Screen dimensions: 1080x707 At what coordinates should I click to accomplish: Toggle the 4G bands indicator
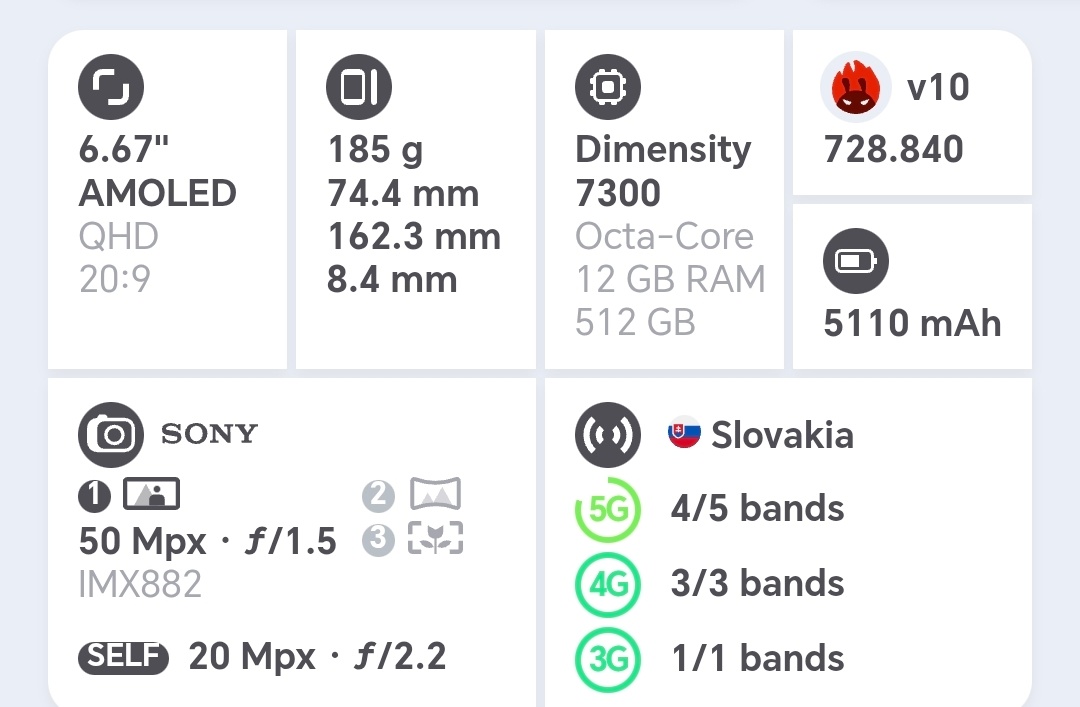607,584
